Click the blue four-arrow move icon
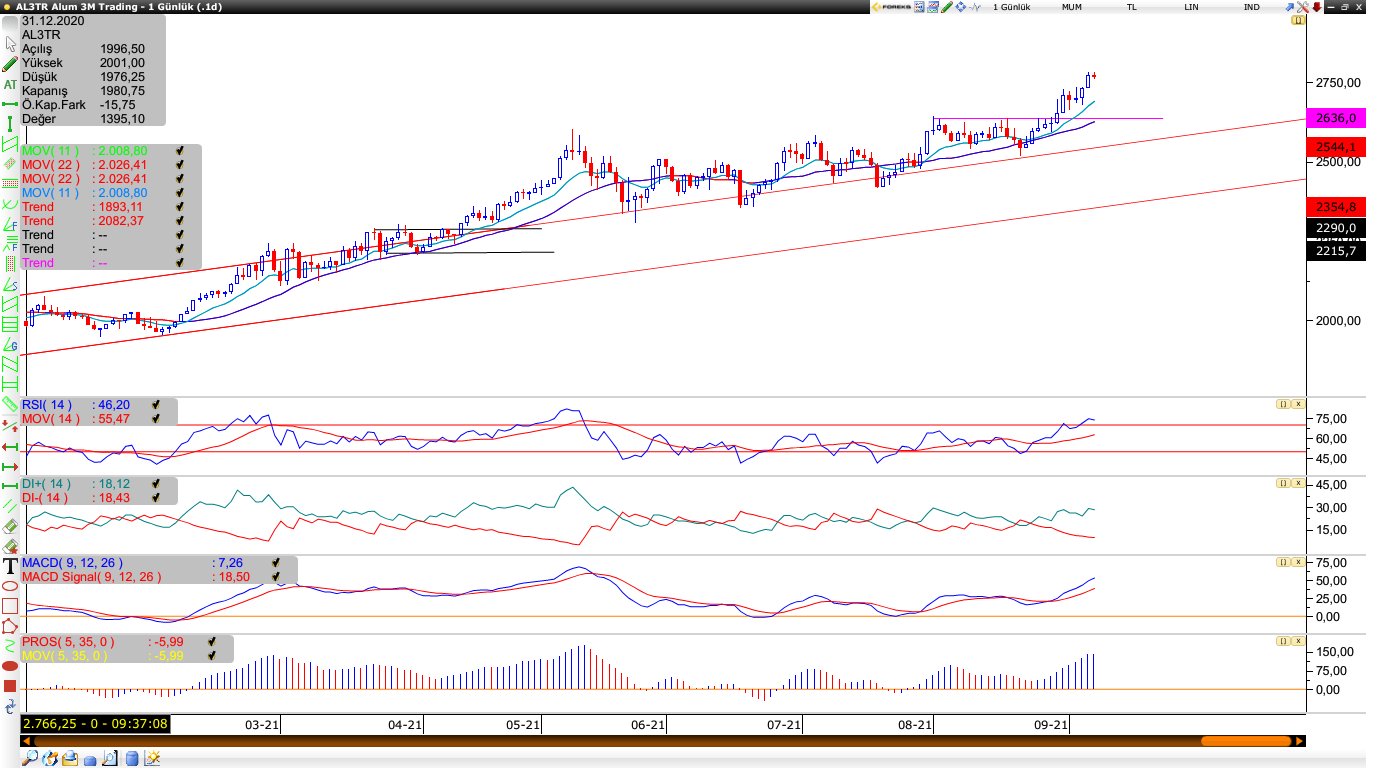The height and width of the screenshot is (768, 1380). (x=961, y=7)
